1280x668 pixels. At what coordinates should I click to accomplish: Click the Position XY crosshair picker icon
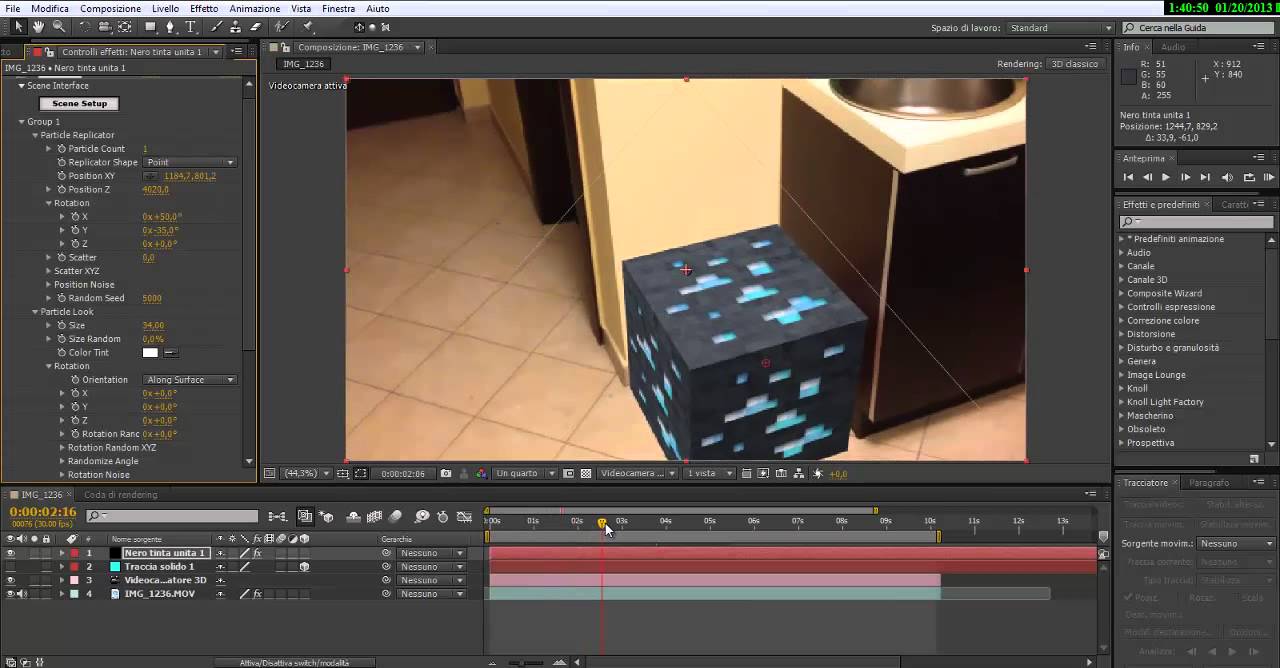[151, 176]
